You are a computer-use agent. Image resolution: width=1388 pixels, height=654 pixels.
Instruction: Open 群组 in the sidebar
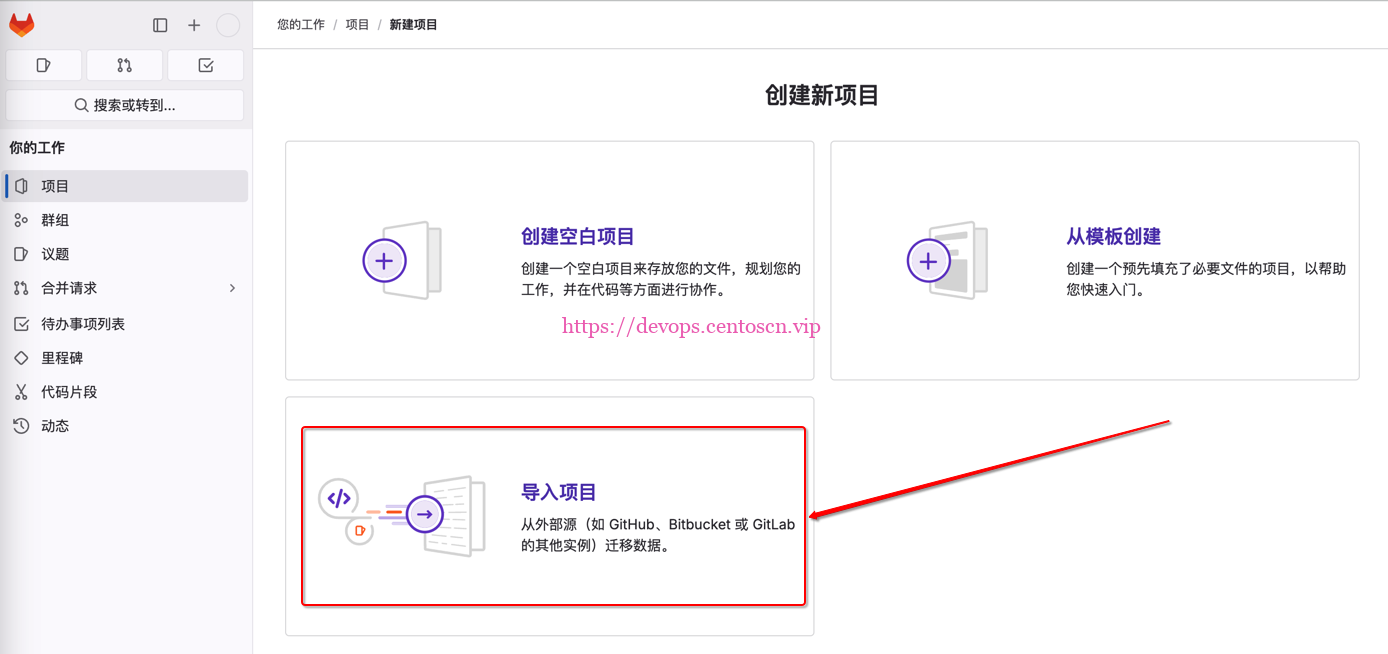55,220
